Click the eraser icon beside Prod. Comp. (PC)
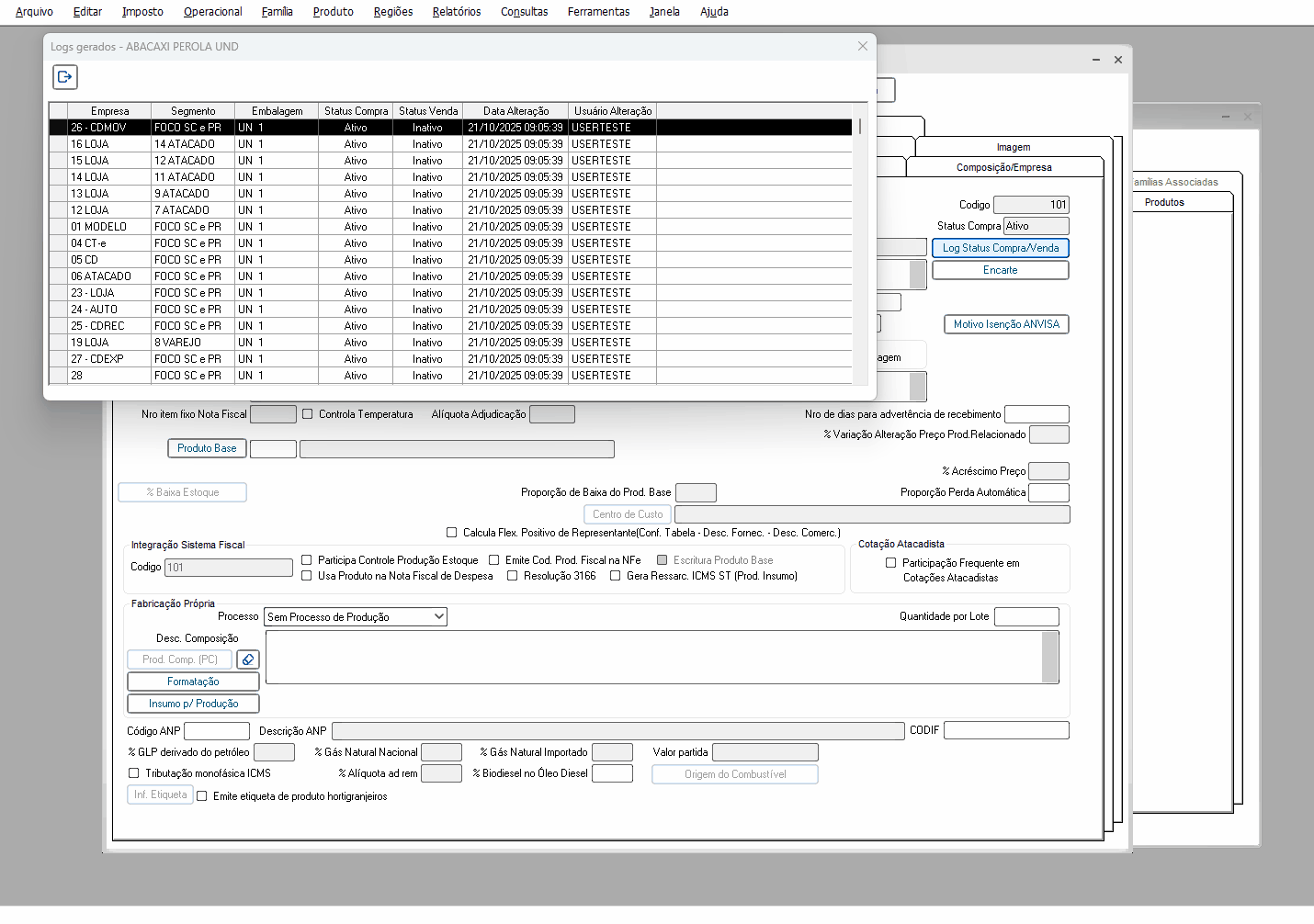The height and width of the screenshot is (924, 1314). 248,659
